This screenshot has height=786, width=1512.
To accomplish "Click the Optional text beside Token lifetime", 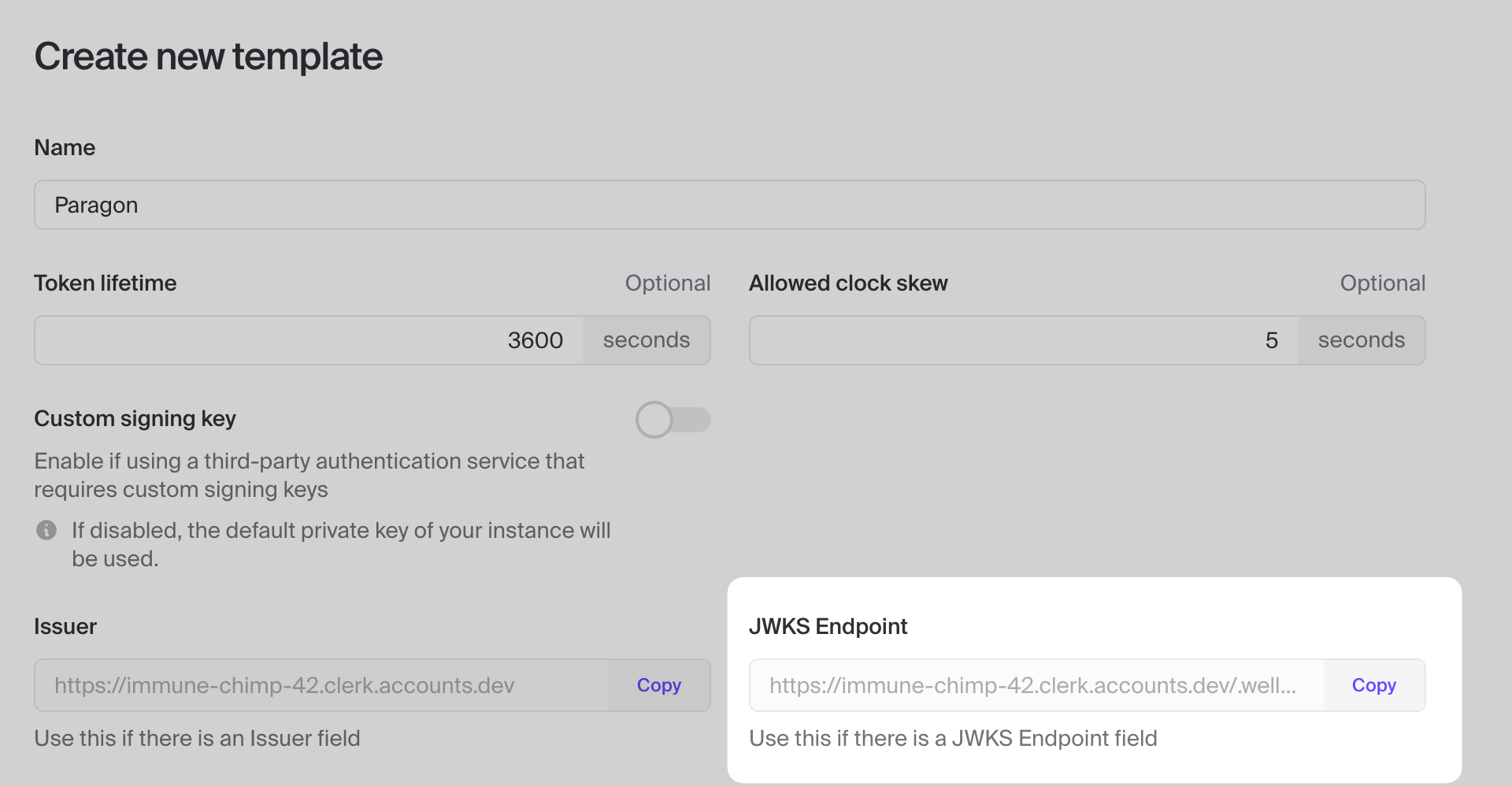I will [667, 283].
